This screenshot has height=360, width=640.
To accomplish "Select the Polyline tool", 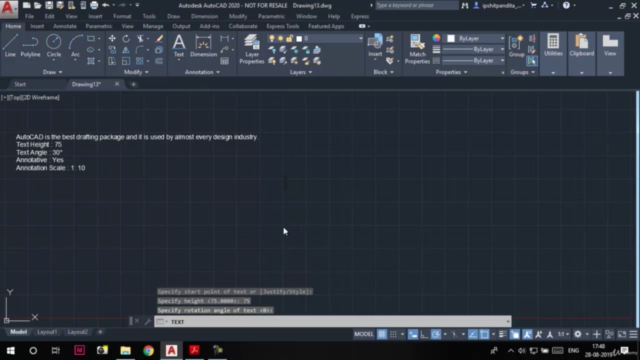I will point(30,45).
